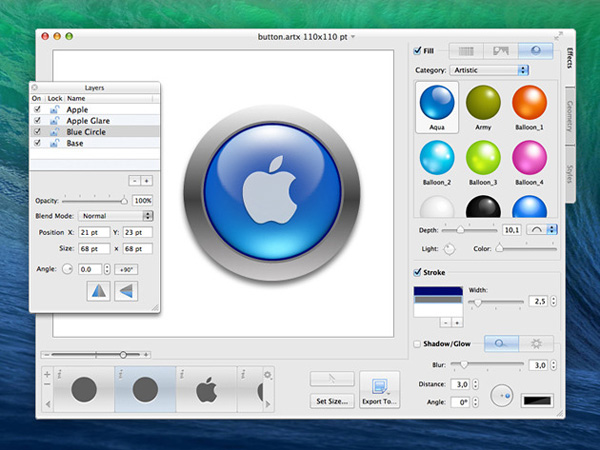Click the Export To icon button
This screenshot has height=450, width=600.
[379, 390]
